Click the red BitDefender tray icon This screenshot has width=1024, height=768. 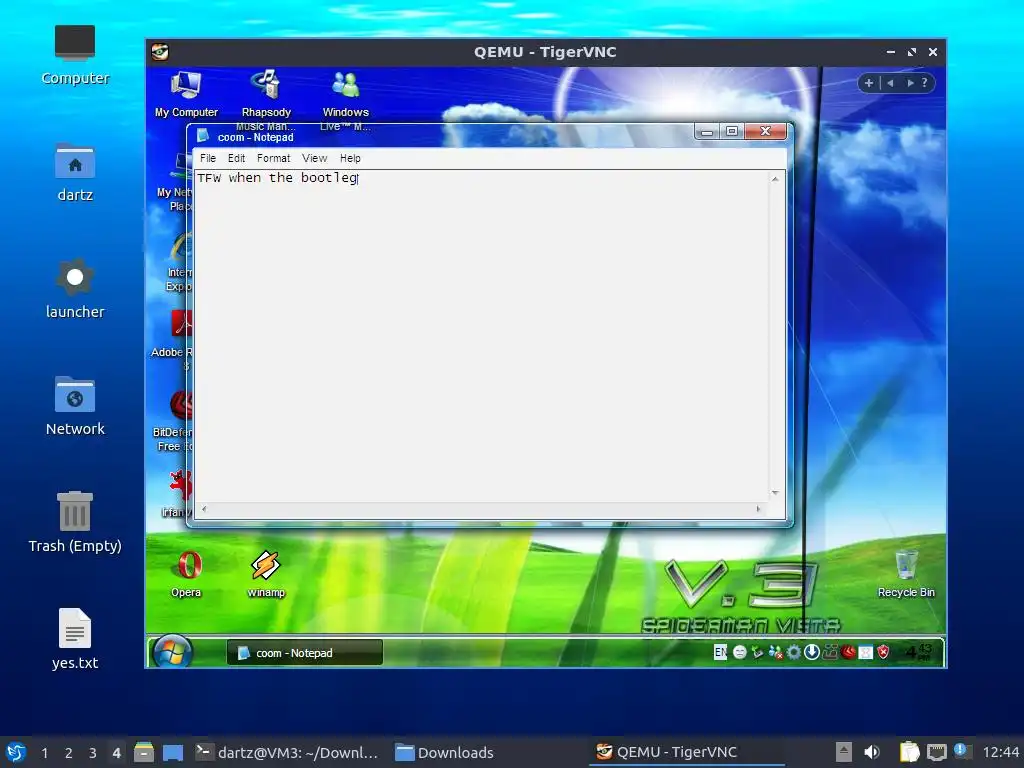click(x=848, y=652)
